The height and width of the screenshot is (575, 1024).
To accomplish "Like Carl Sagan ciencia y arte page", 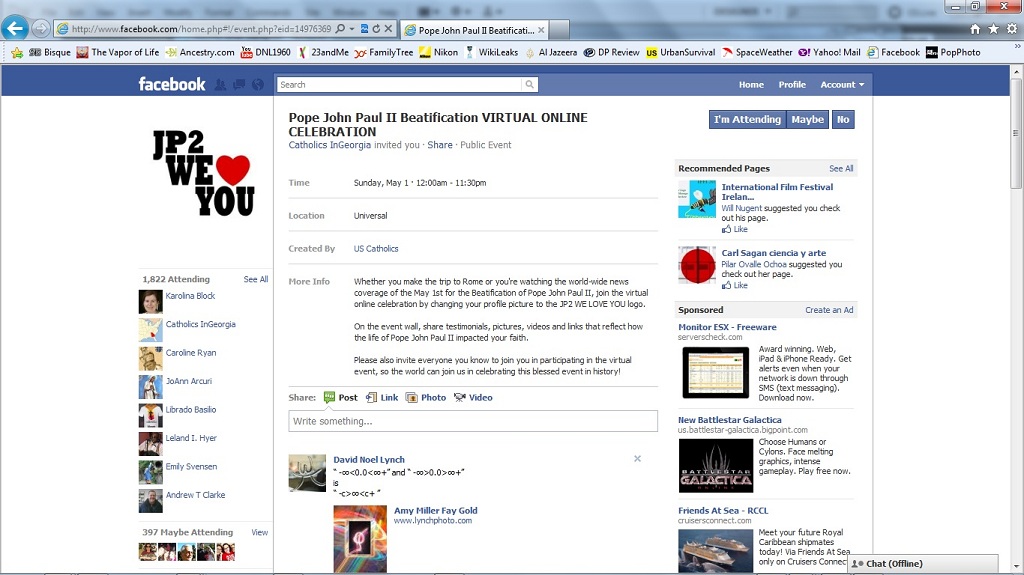I will point(735,286).
